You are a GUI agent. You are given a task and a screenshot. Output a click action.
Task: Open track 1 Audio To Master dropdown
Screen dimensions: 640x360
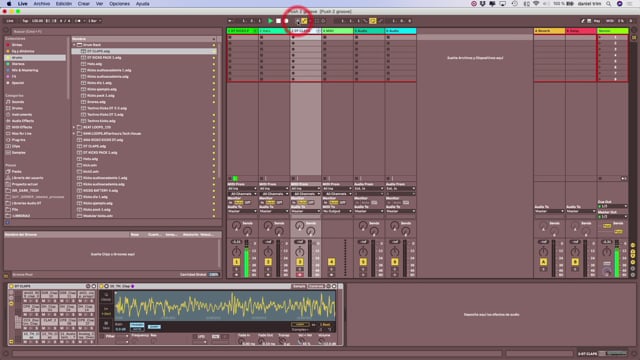click(x=242, y=211)
